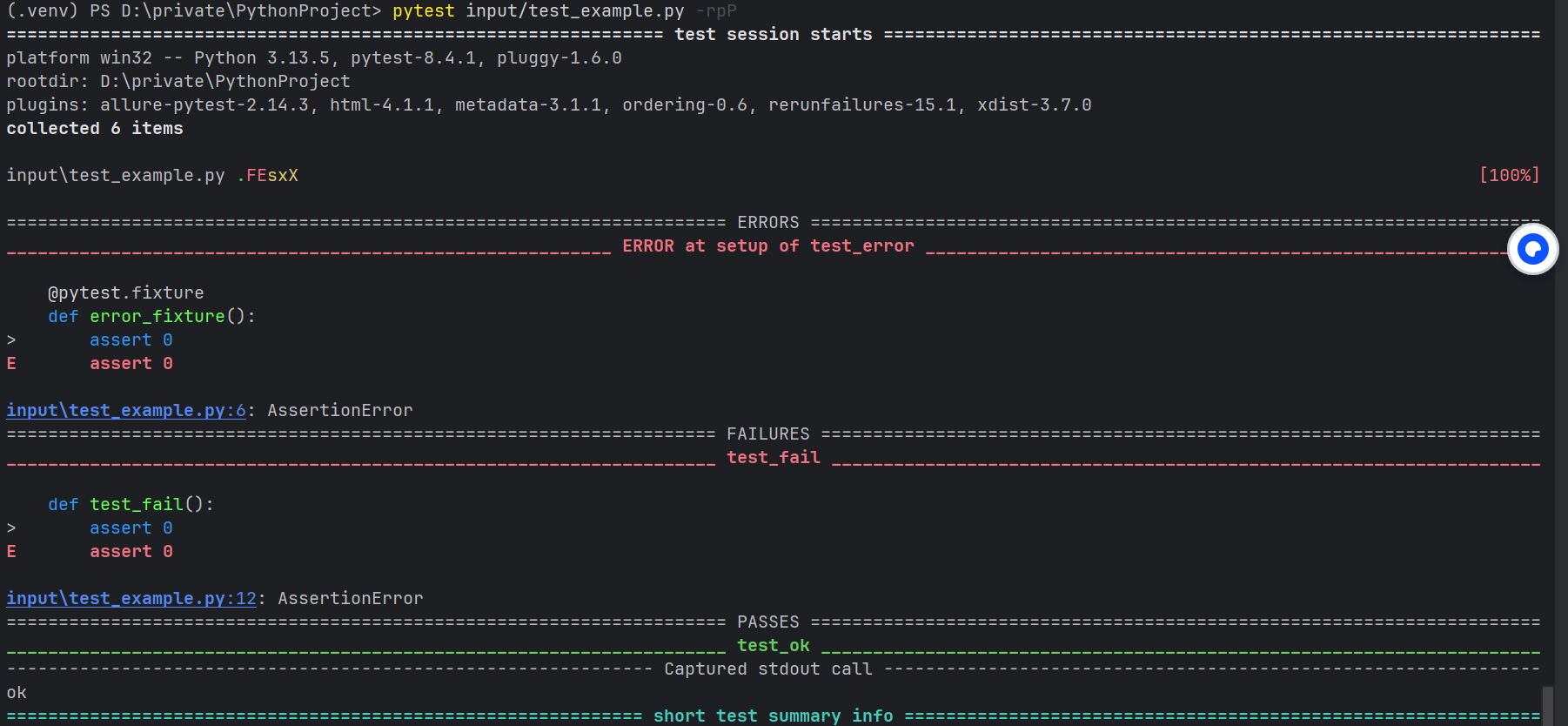1568x726 pixels.
Task: Click the terminal vertical scrollbar thumb
Action: coord(1547,706)
